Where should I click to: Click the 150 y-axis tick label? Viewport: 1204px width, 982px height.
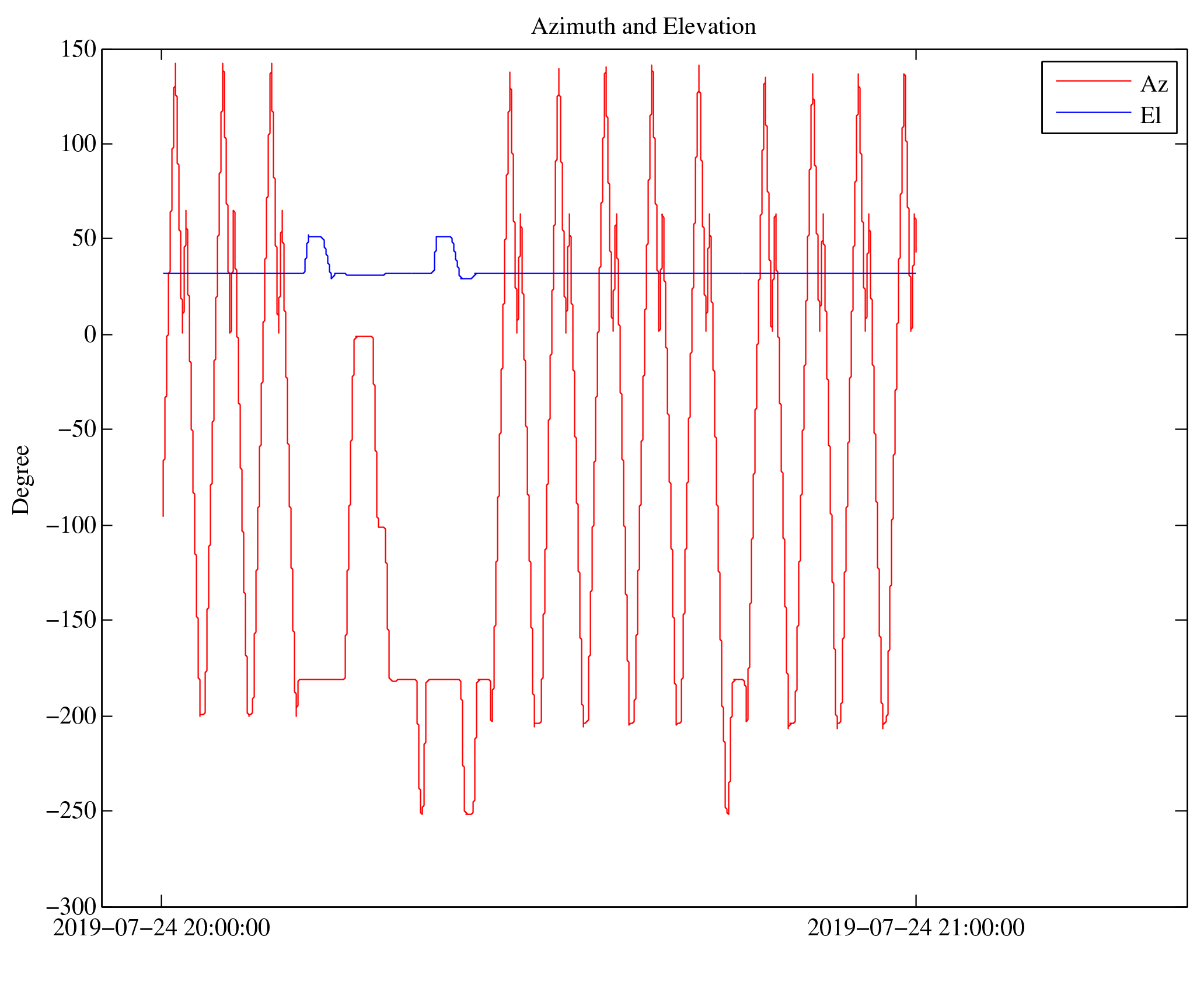78,50
